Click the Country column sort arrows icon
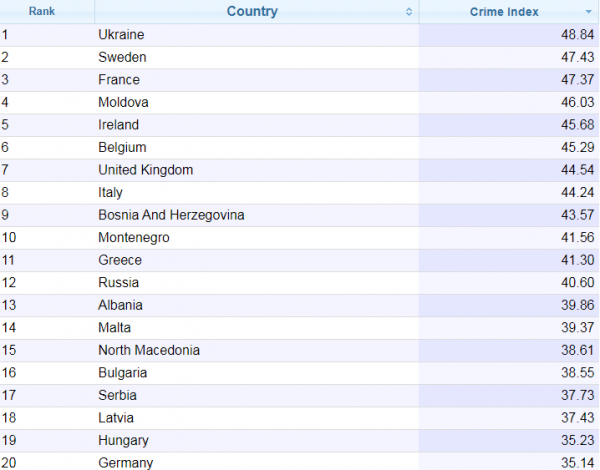 pos(409,12)
